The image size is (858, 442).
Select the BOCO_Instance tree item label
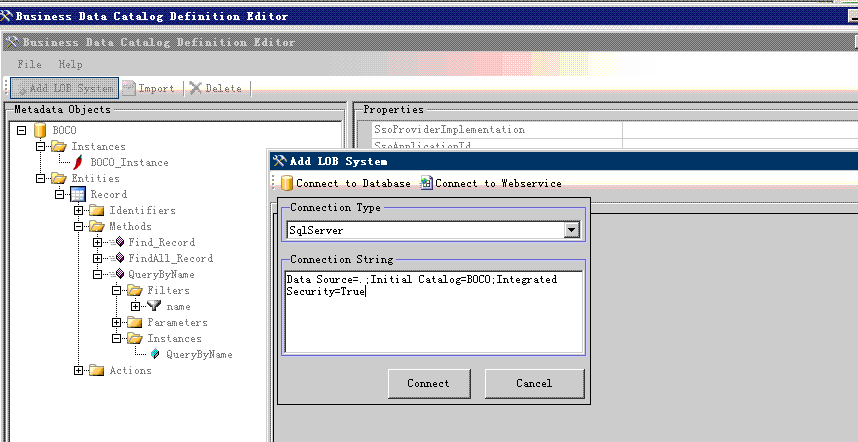130,162
